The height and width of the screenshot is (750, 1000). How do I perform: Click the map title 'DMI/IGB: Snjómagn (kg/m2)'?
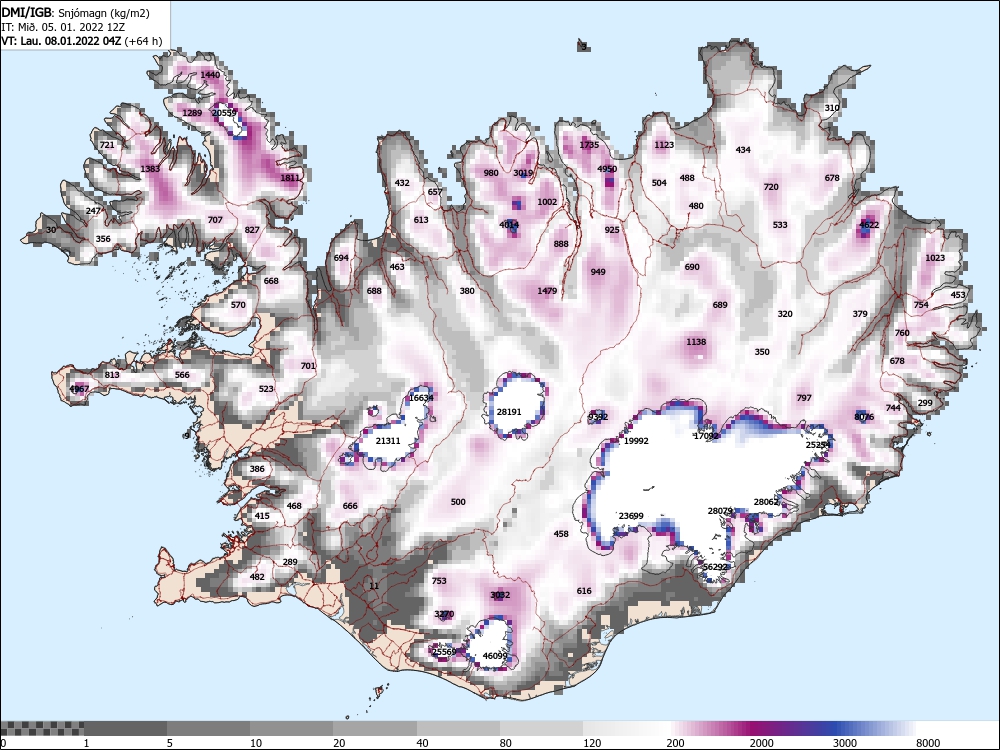tap(76, 12)
